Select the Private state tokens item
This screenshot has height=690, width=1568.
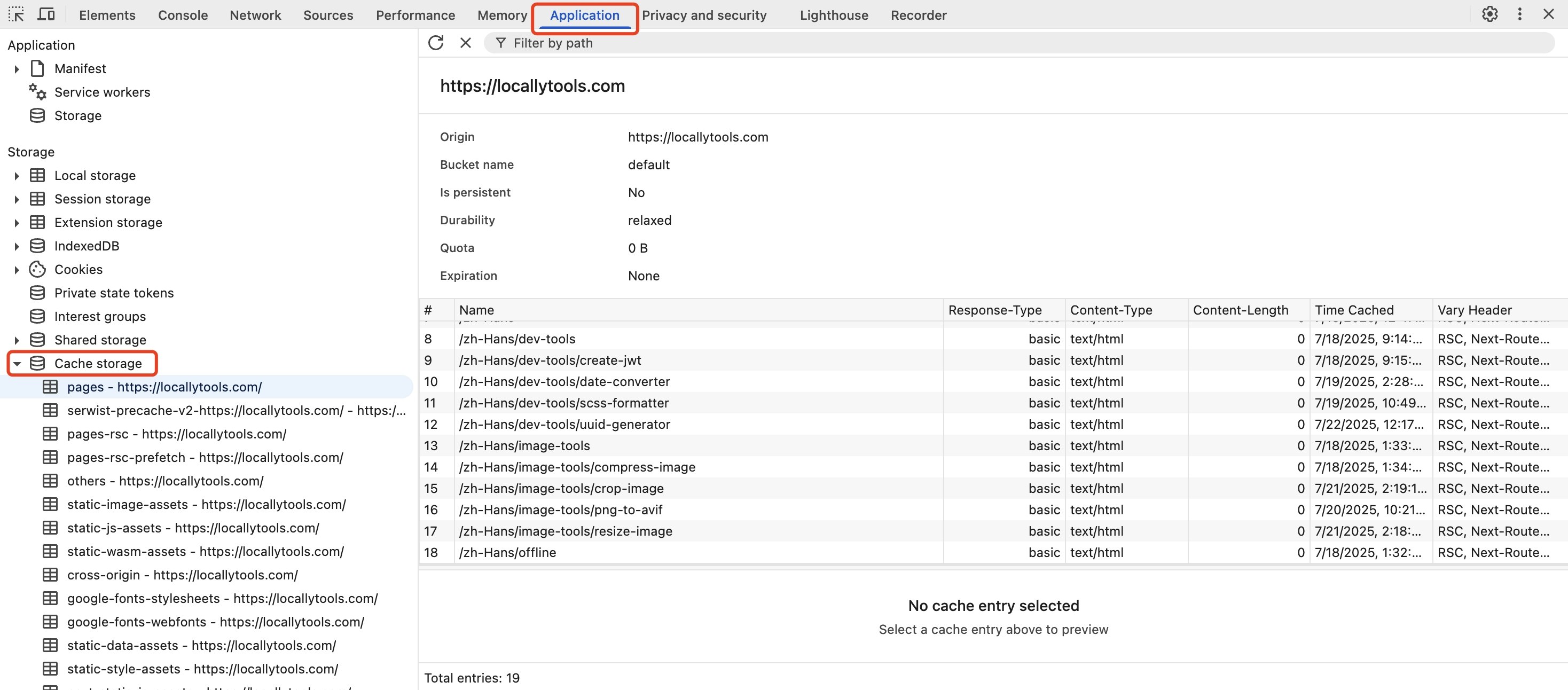point(113,293)
